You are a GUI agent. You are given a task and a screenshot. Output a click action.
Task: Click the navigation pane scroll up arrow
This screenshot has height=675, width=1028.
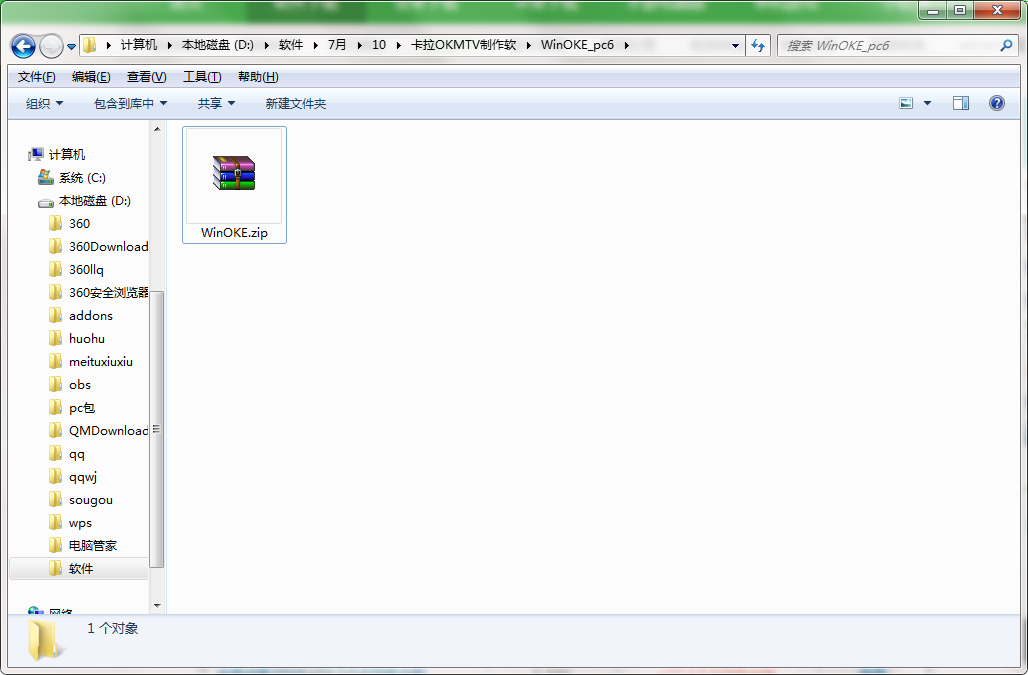[x=157, y=129]
